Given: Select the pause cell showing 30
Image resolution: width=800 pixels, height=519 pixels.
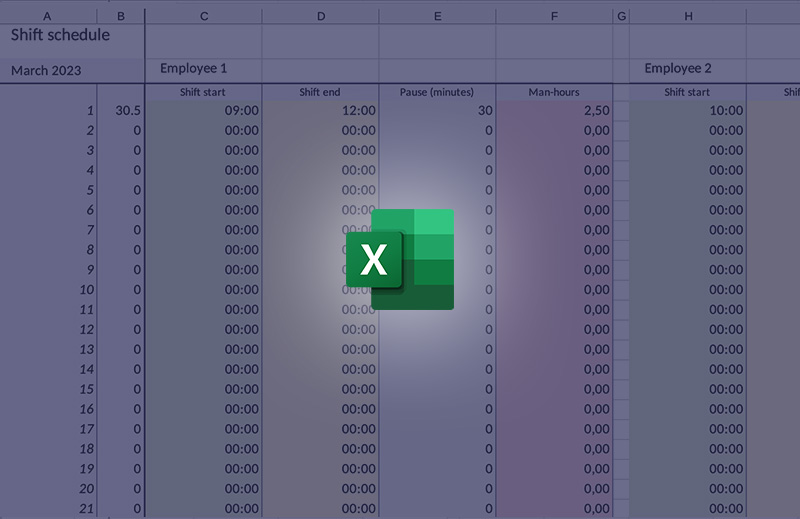Looking at the screenshot, I should [x=437, y=110].
